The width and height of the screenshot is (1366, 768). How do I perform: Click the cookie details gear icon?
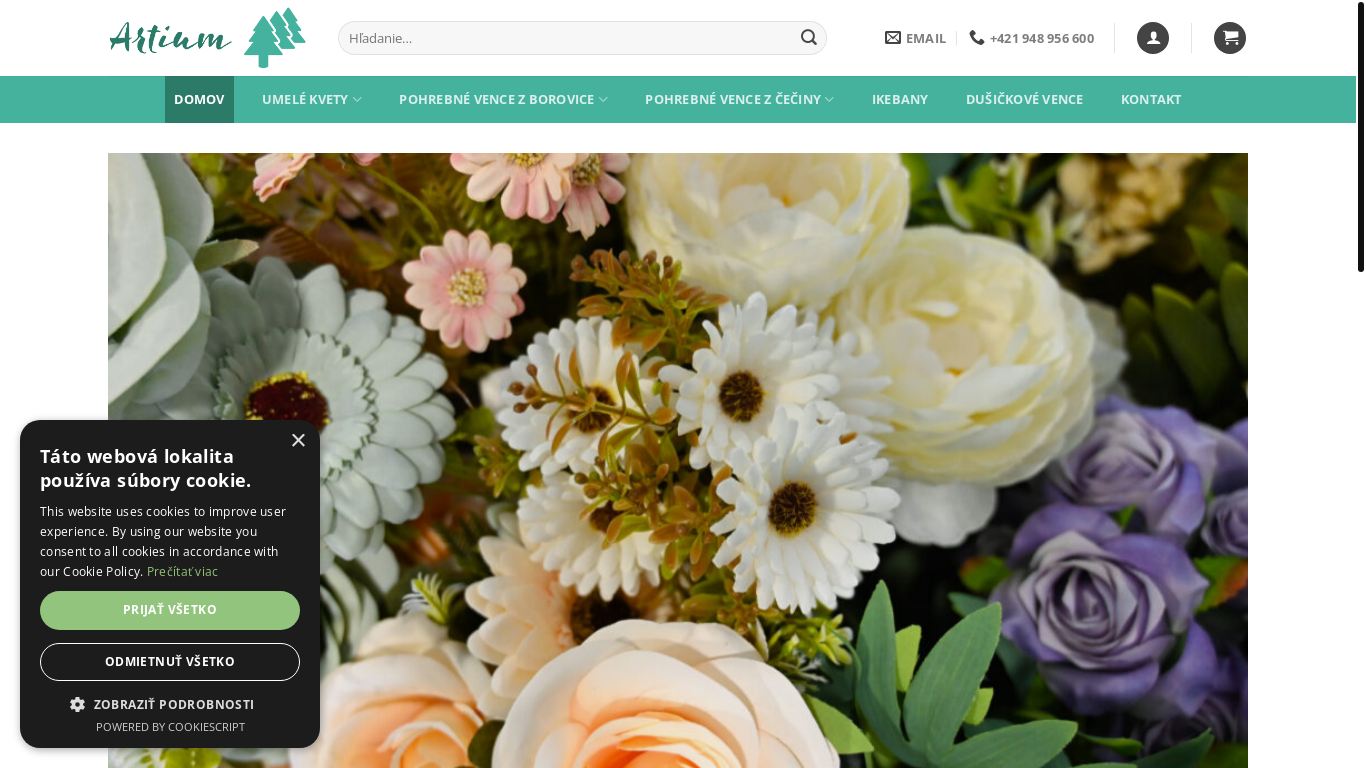click(x=77, y=704)
